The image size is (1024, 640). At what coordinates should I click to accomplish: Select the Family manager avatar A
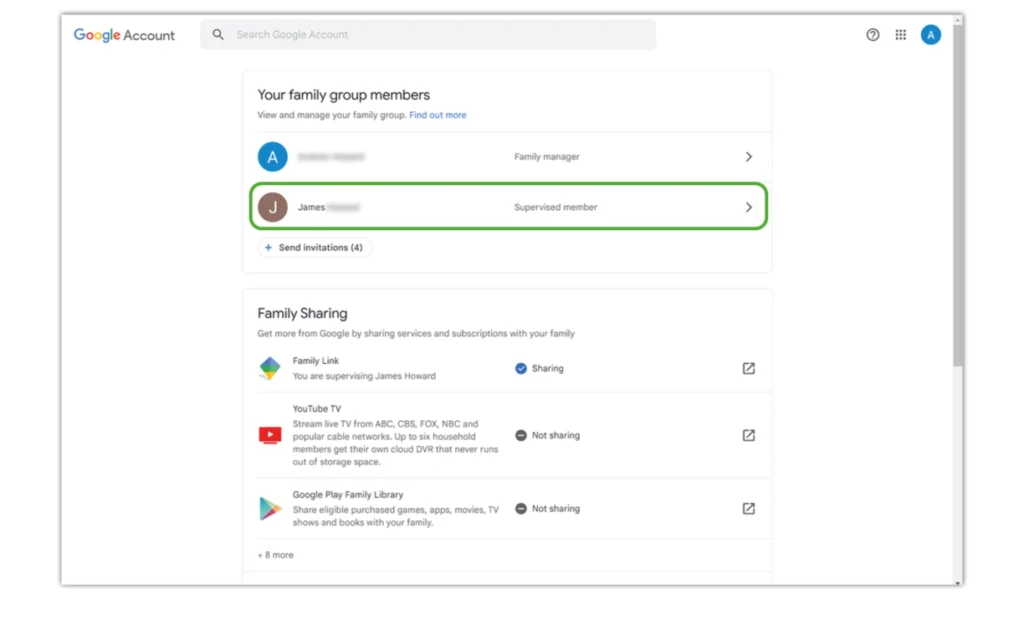click(x=272, y=157)
